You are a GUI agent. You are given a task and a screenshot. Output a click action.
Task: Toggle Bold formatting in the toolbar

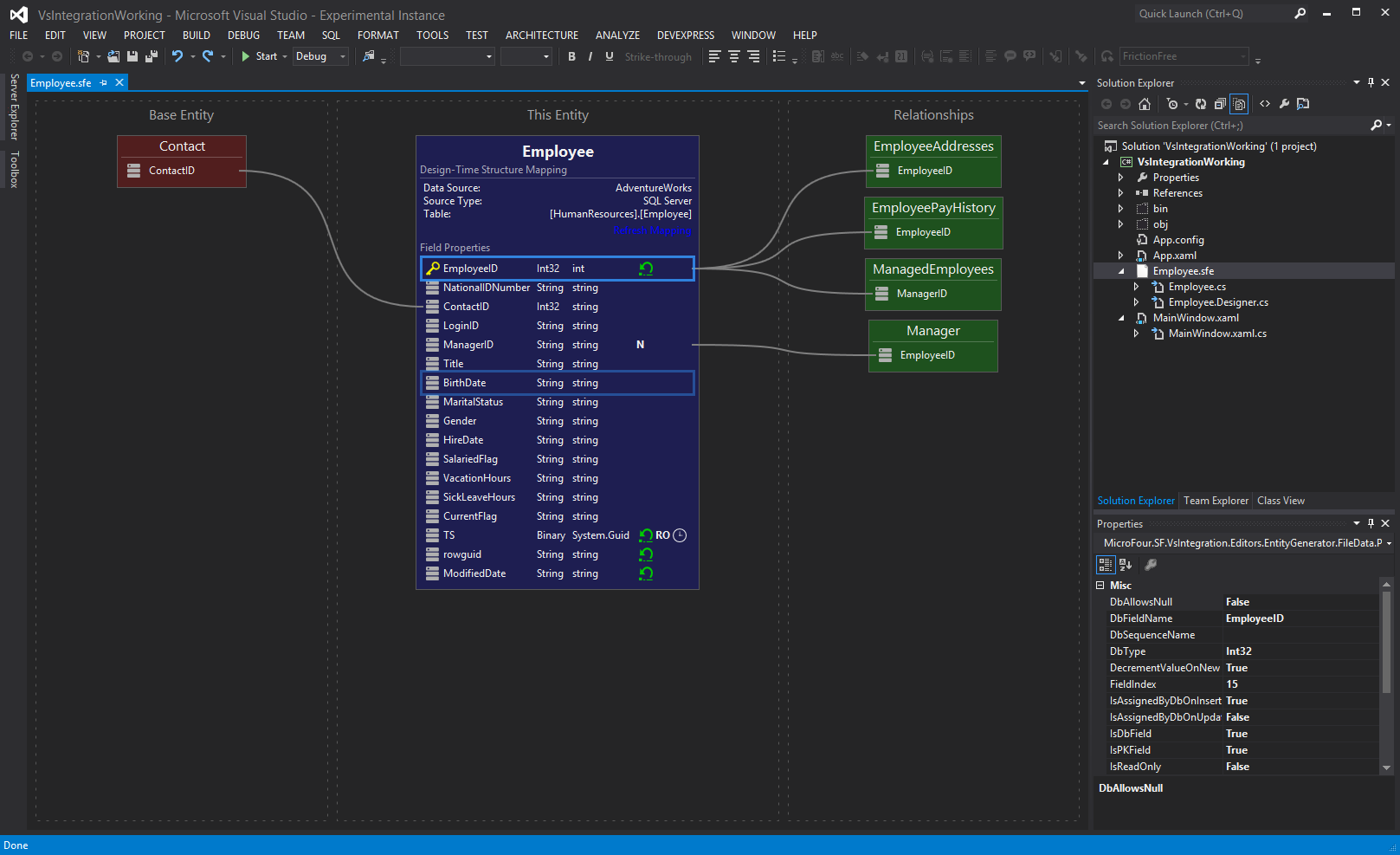tap(571, 56)
